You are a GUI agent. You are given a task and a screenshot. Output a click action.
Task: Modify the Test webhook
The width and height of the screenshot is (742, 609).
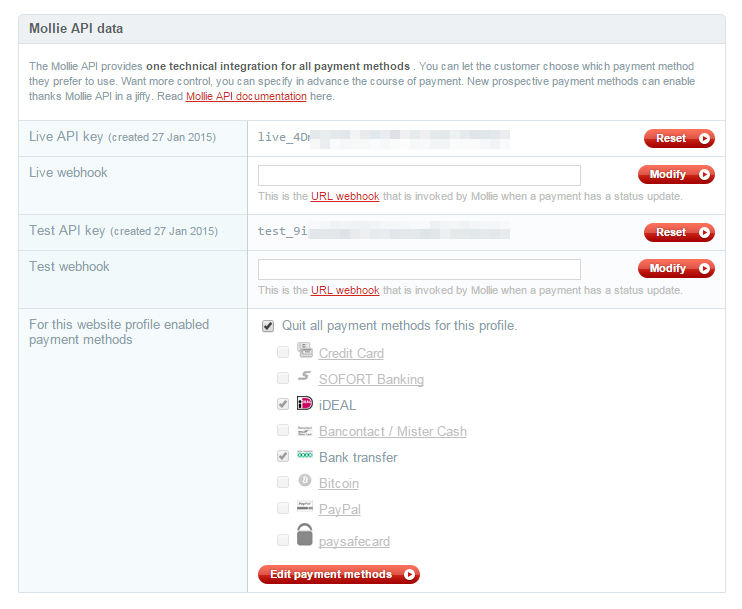coord(676,268)
